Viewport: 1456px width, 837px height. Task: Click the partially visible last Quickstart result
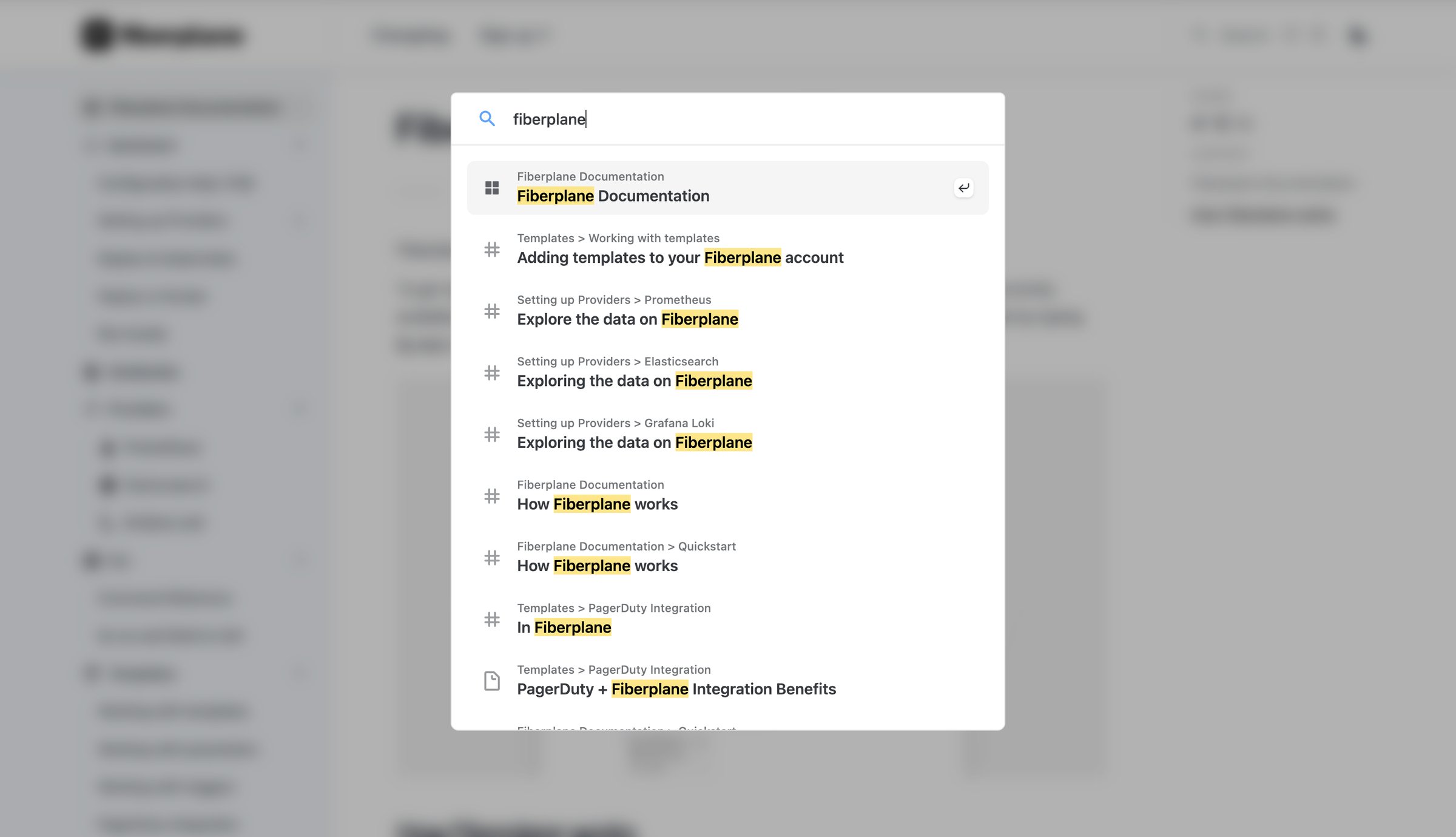(x=727, y=726)
